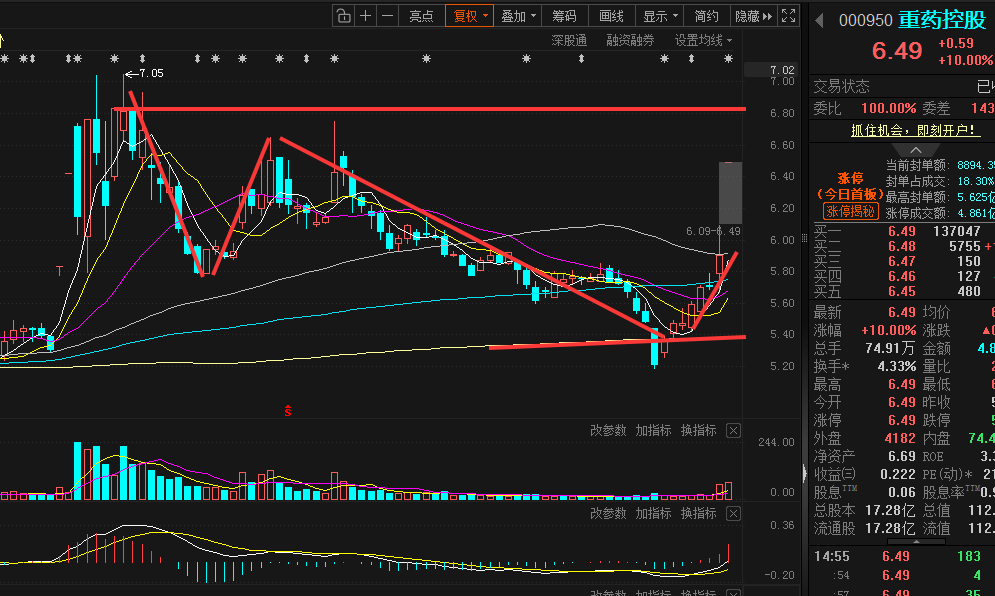Image resolution: width=995 pixels, height=596 pixels.
Task: Zoom in with the plus icon
Action: (x=366, y=16)
